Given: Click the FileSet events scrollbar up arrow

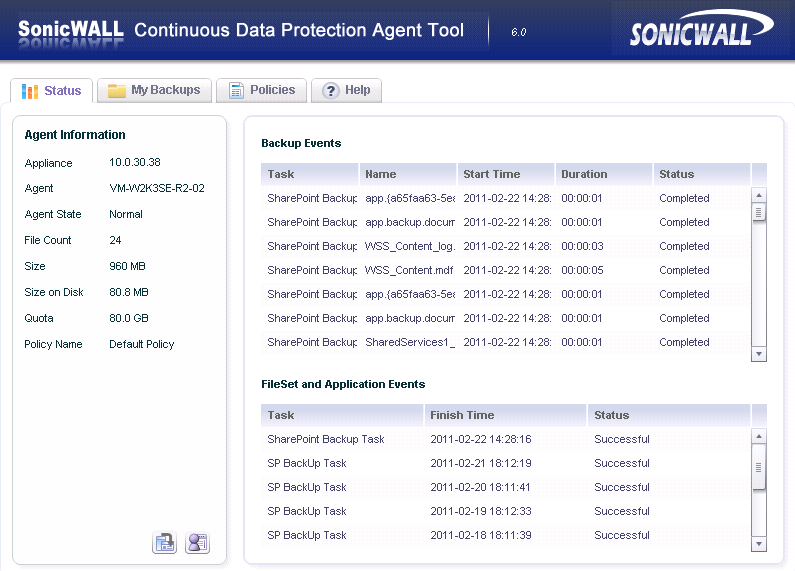Looking at the screenshot, I should coord(758,436).
